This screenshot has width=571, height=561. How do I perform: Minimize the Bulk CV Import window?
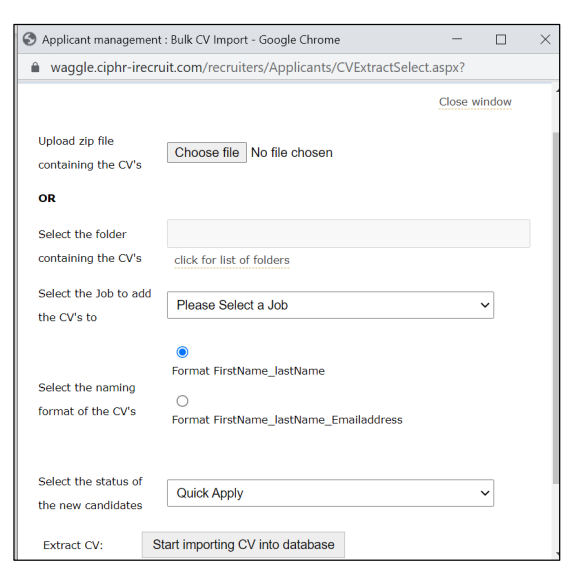[457, 39]
